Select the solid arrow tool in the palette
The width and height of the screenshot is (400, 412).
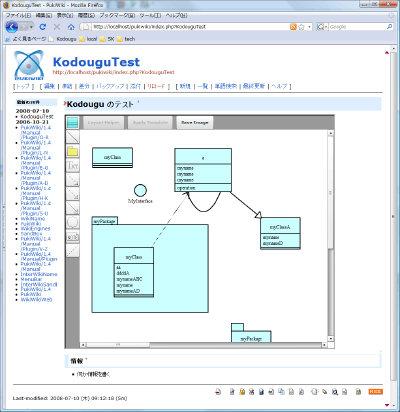[x=72, y=208]
